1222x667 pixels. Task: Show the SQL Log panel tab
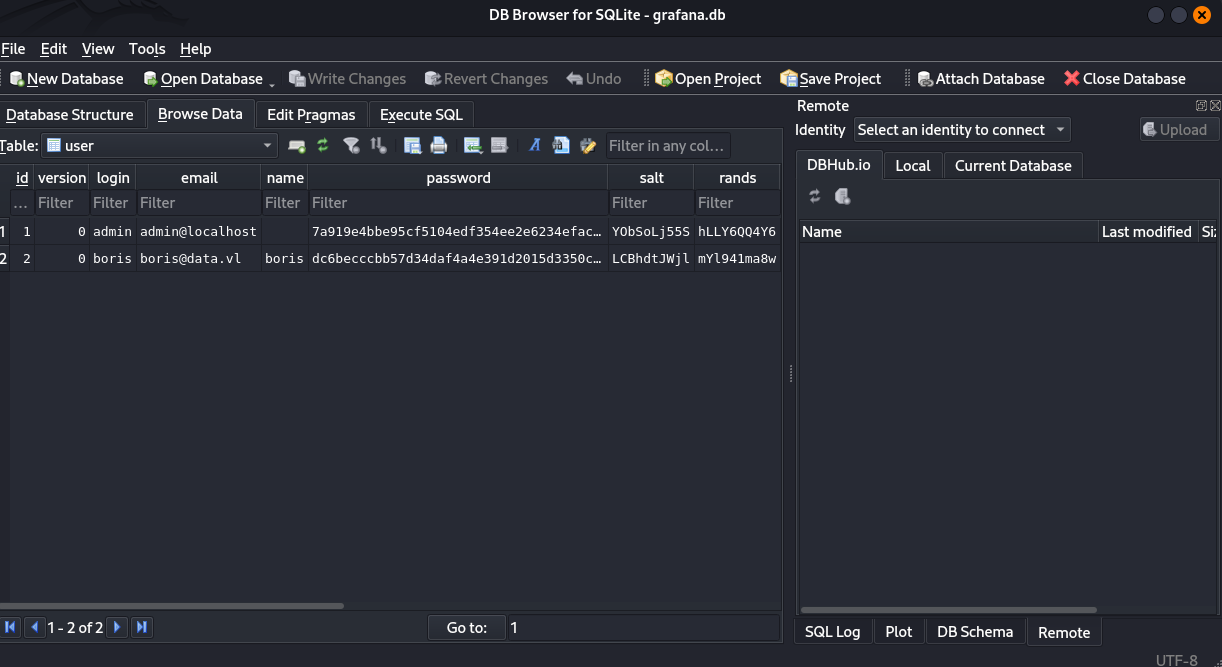pyautogui.click(x=833, y=632)
